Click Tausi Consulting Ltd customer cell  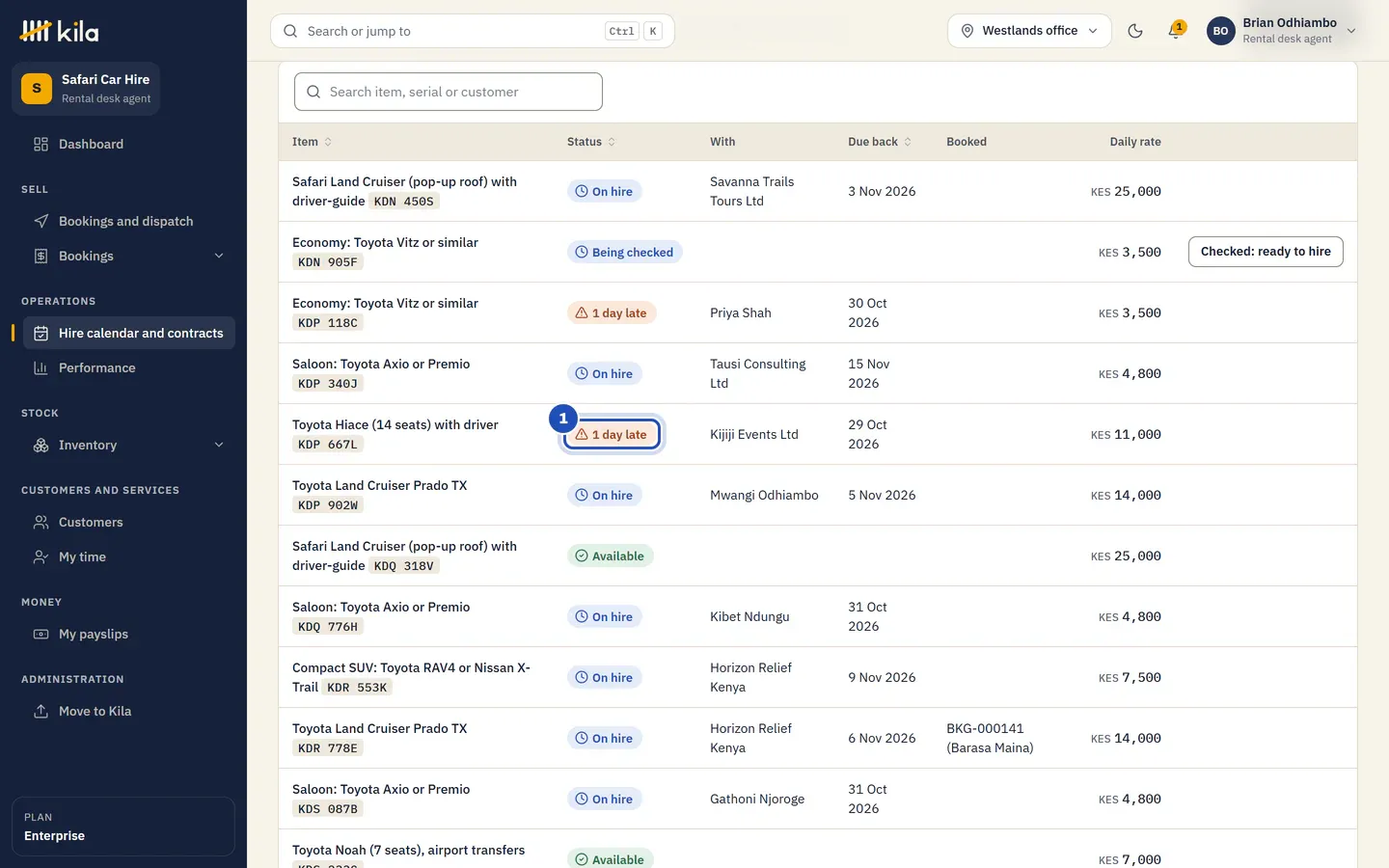click(x=757, y=374)
